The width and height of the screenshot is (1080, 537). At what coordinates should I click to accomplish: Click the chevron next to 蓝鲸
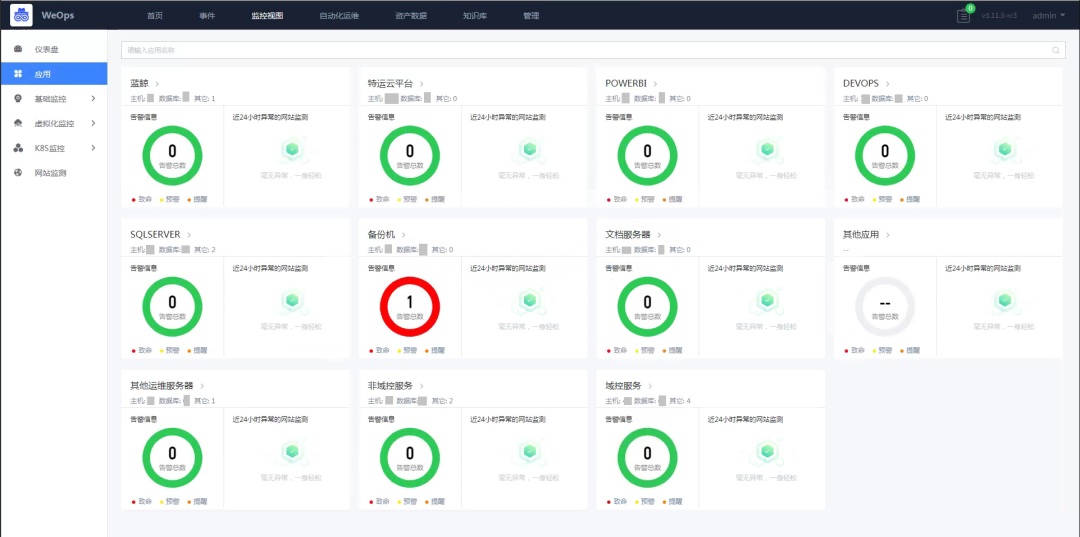tap(157, 83)
